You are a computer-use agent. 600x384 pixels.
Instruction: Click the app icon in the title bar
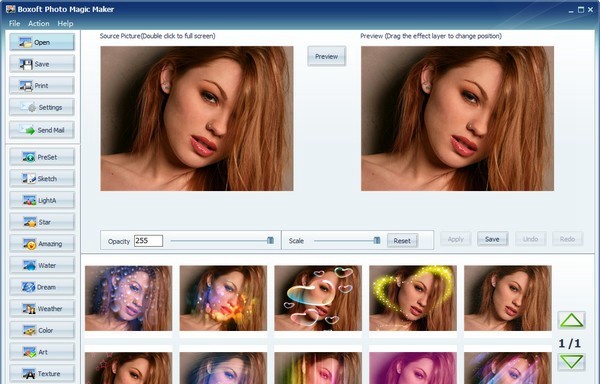[x=10, y=9]
